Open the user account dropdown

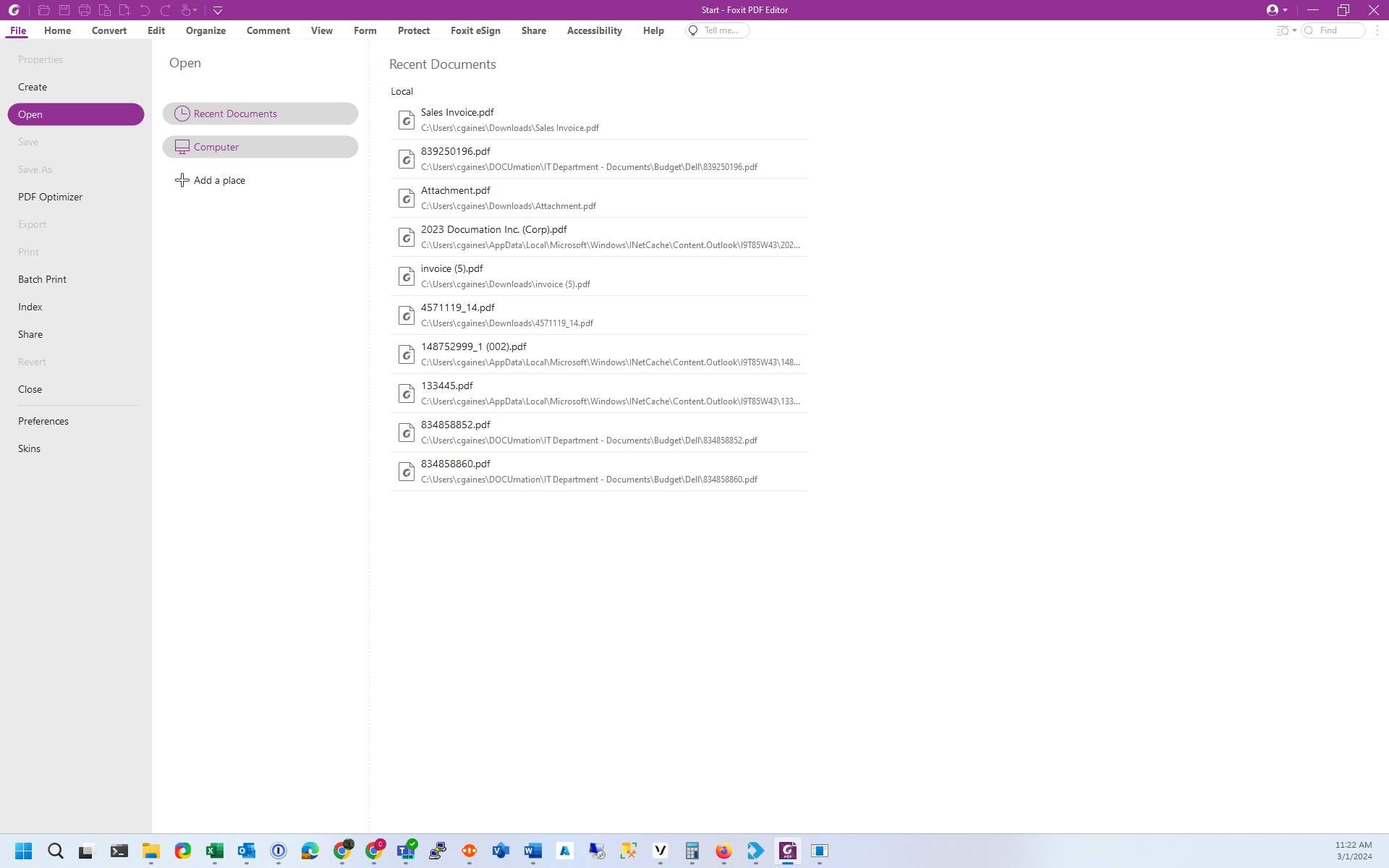pyautogui.click(x=1277, y=10)
